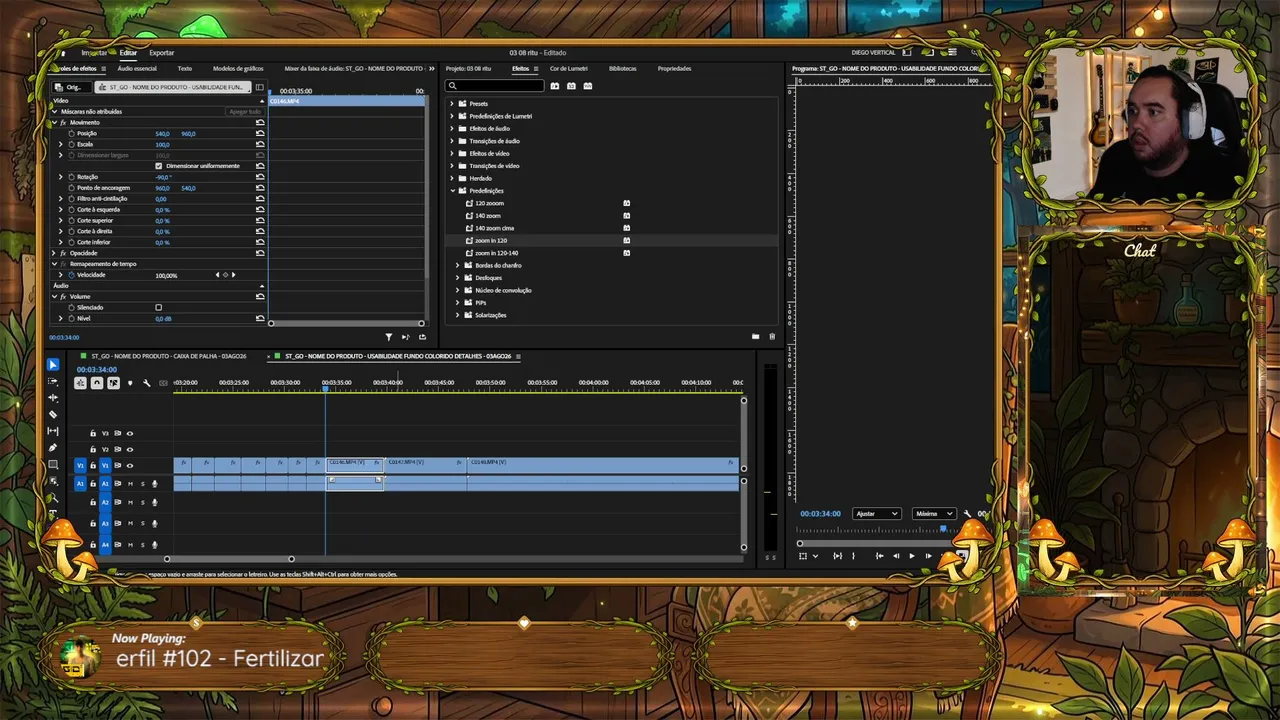Click the YUV effects filter icon
The image size is (1280, 720).
click(588, 86)
